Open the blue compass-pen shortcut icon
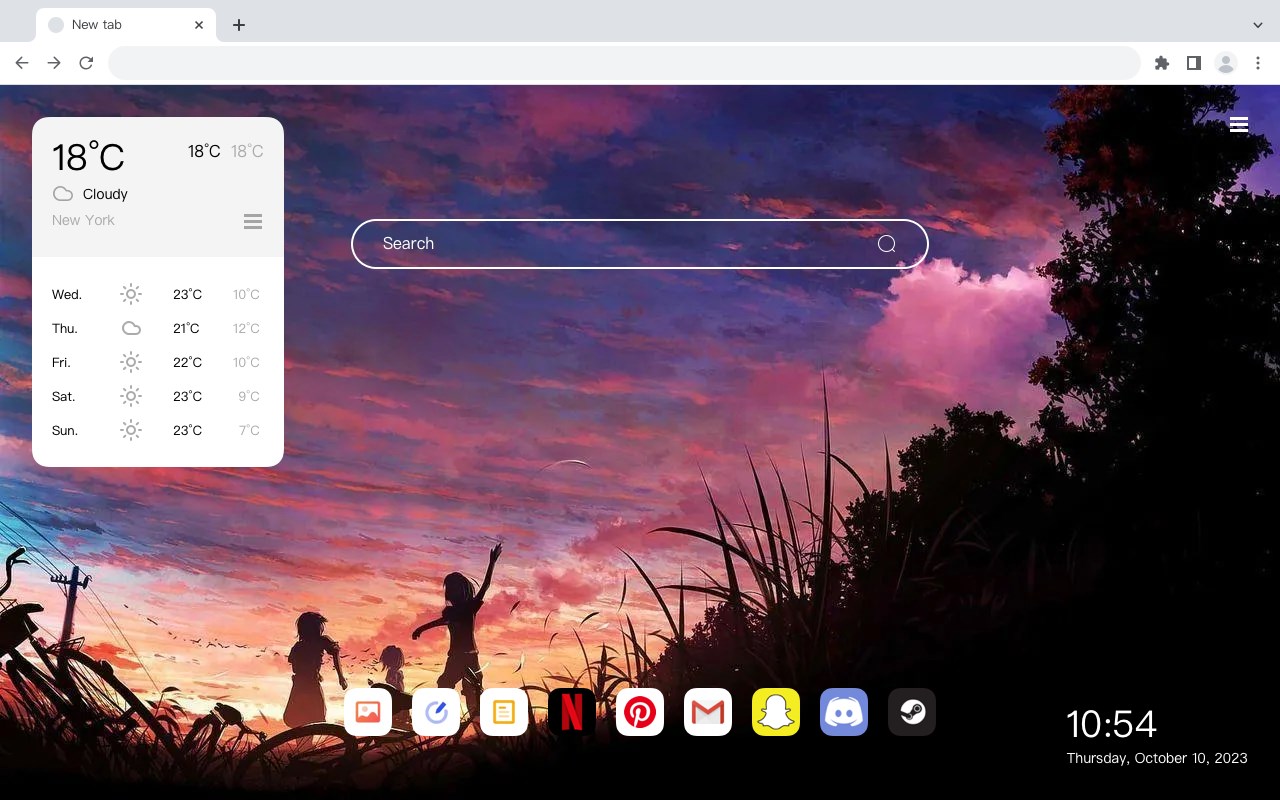The height and width of the screenshot is (800, 1280). 436,712
